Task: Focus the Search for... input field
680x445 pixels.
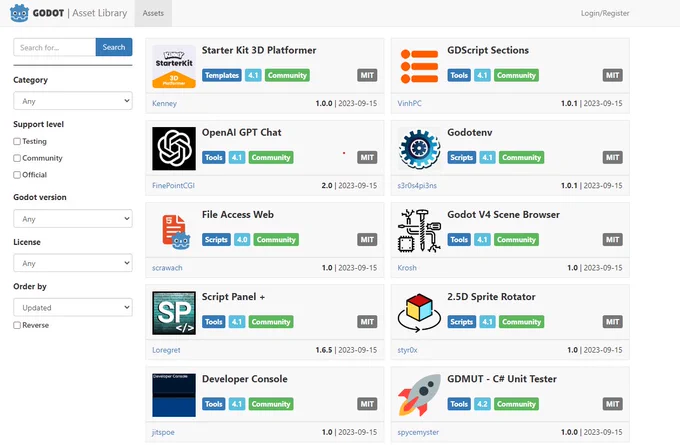Action: coord(55,47)
